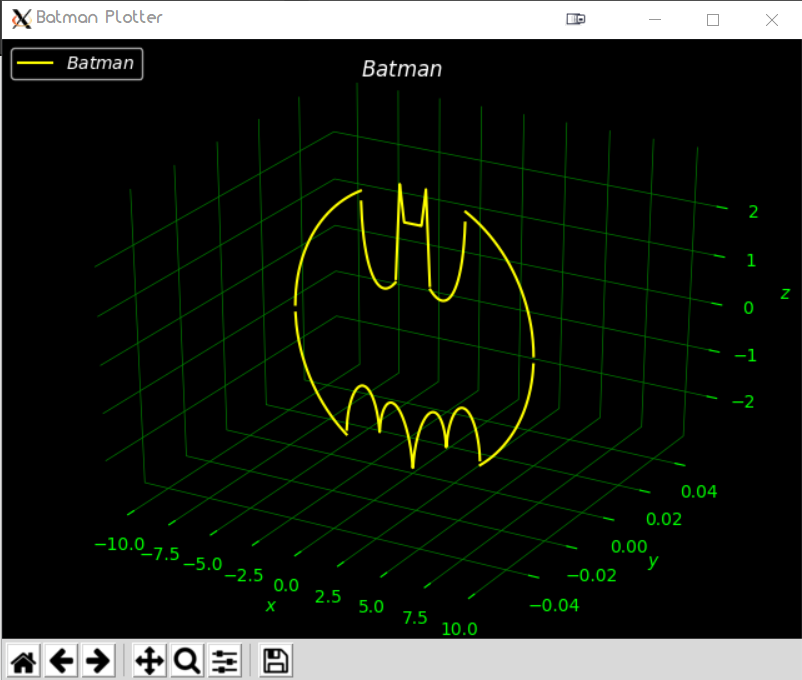Image resolution: width=802 pixels, height=680 pixels.
Task: Go back to previous view arrow
Action: pos(61,661)
